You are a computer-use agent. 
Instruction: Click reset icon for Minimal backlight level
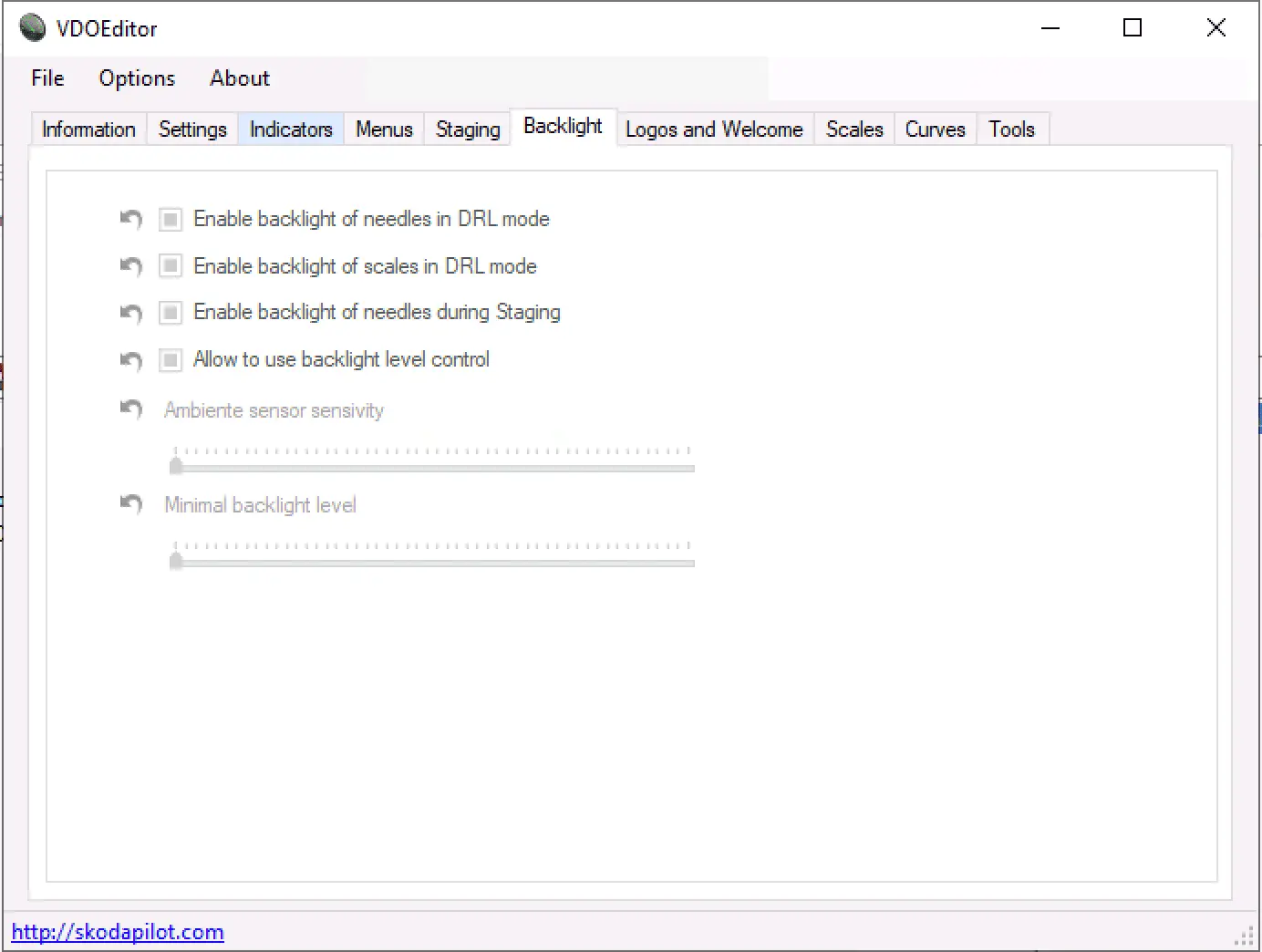[131, 503]
